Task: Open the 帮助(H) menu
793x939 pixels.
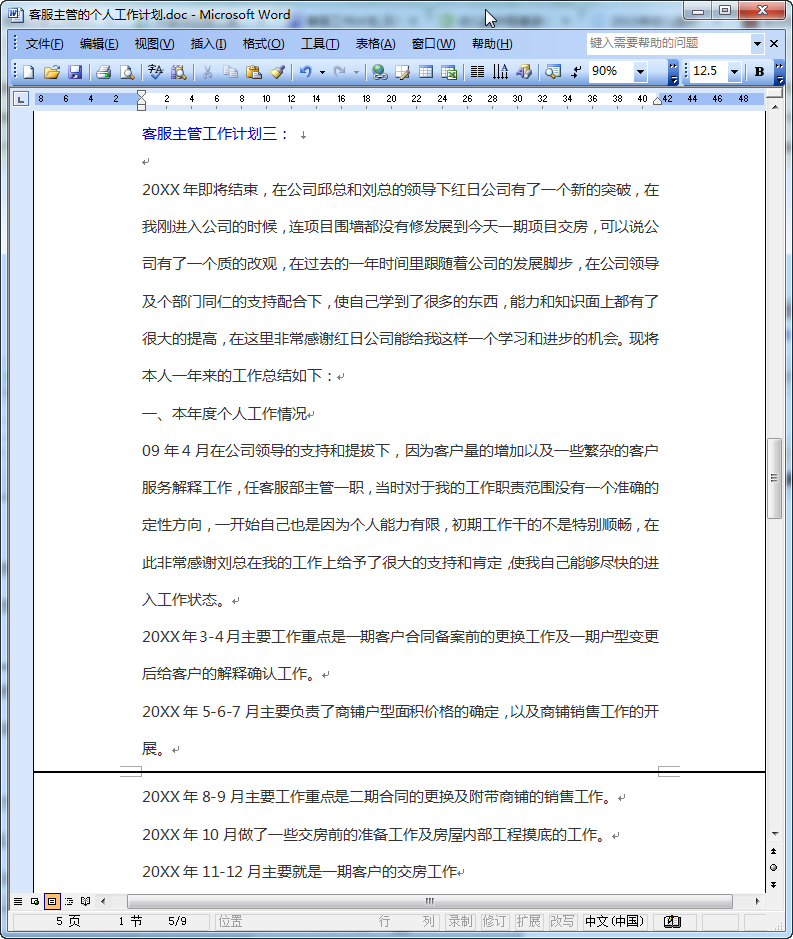Action: coord(492,44)
